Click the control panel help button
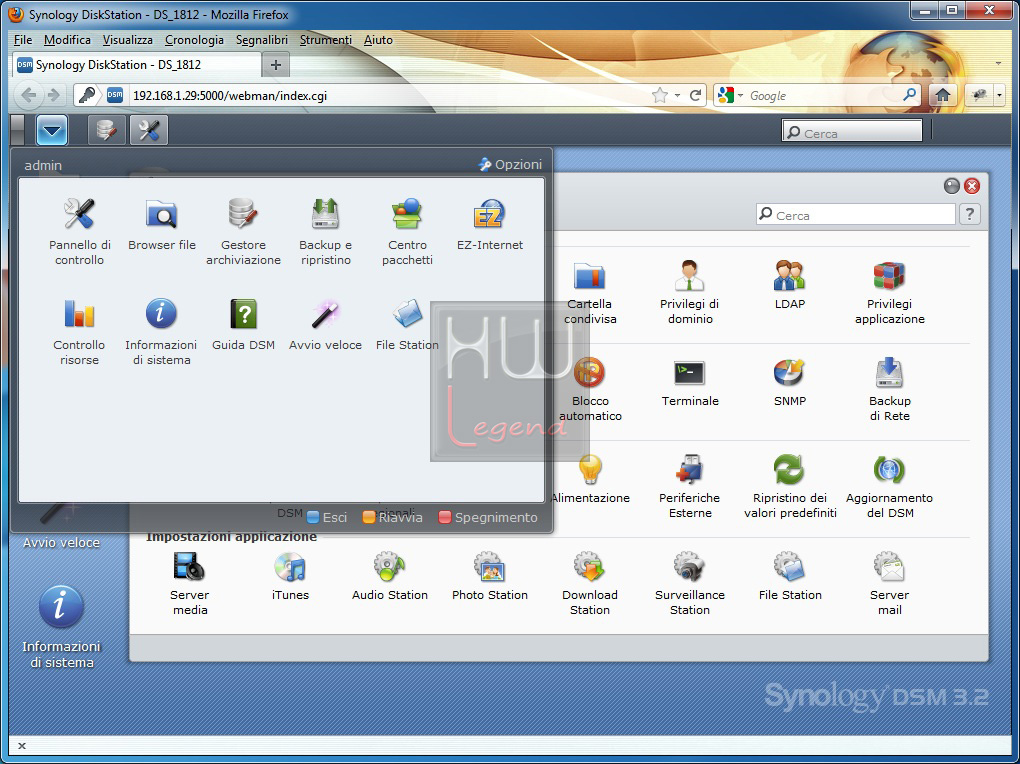Screen dimensions: 1020x764 (x=970, y=214)
